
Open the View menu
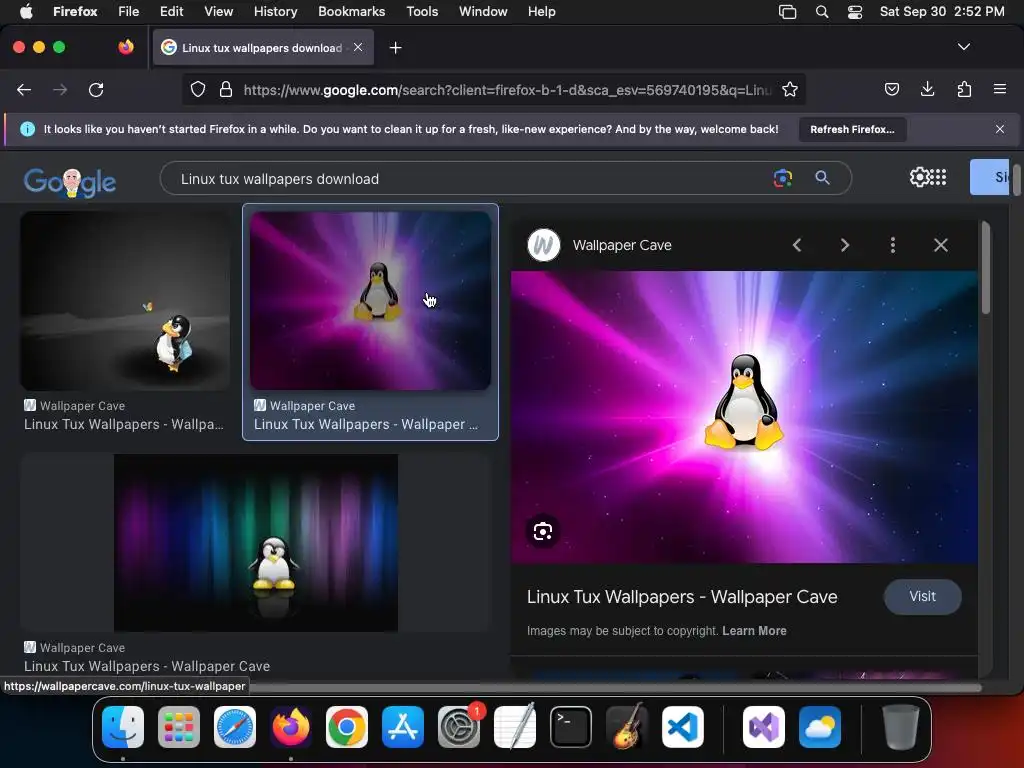(218, 12)
